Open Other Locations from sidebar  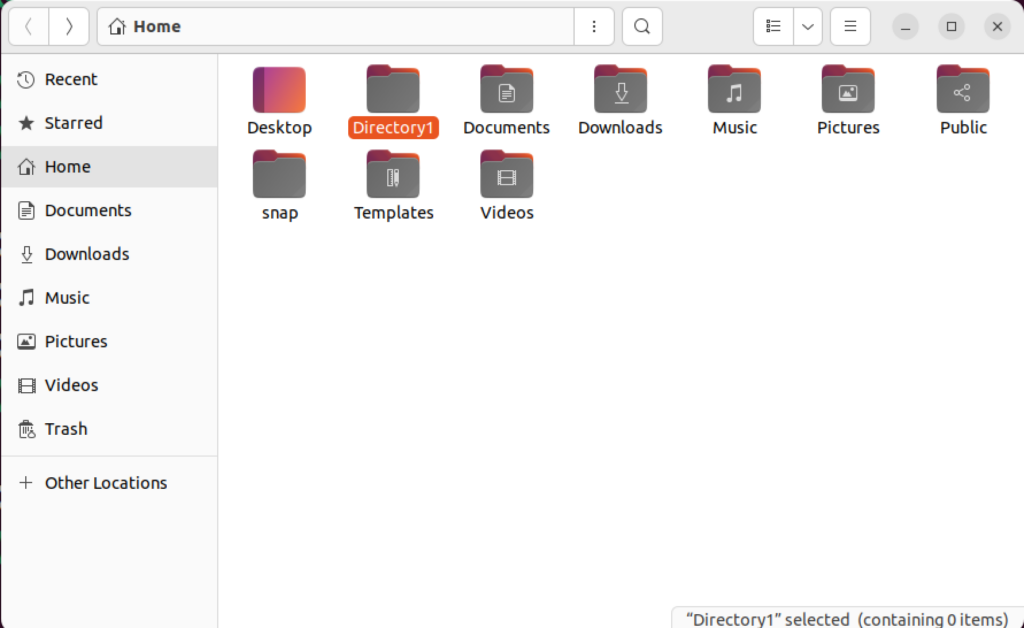105,482
